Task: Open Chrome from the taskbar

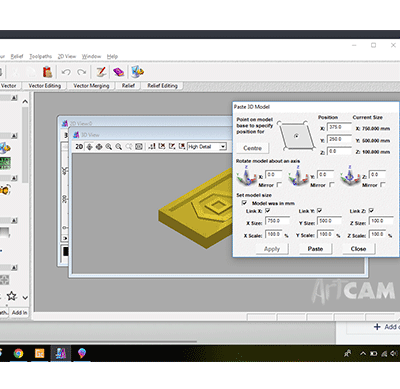Action: click(19, 353)
